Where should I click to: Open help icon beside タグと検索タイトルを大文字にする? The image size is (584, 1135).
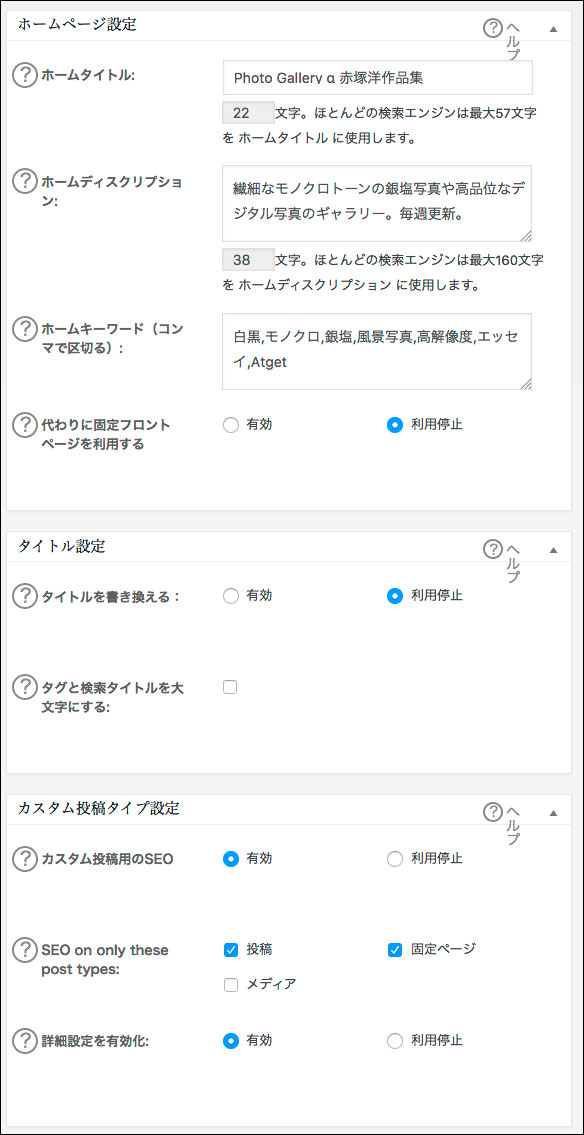[x=25, y=688]
